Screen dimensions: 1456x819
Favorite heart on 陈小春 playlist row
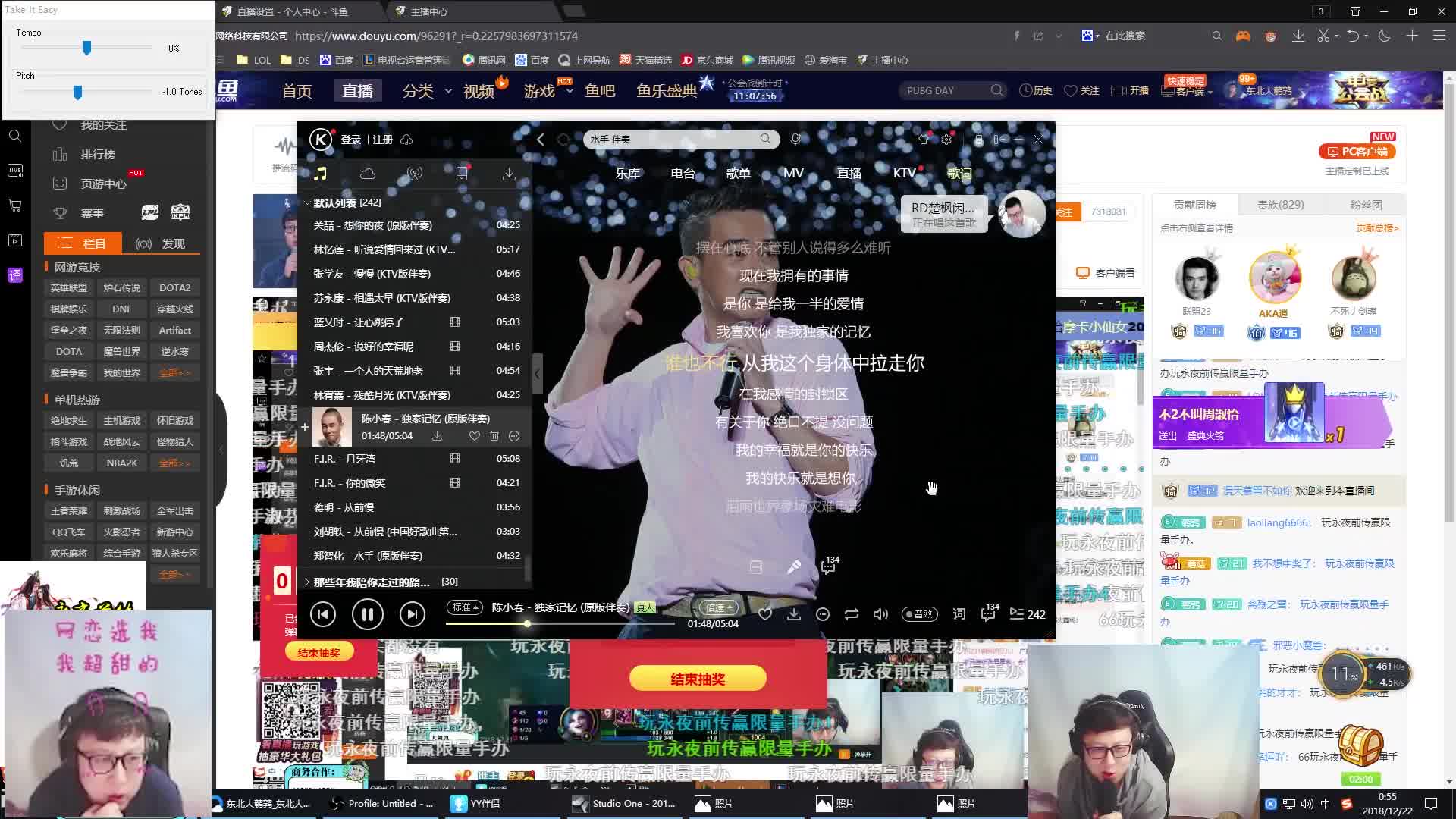[474, 436]
